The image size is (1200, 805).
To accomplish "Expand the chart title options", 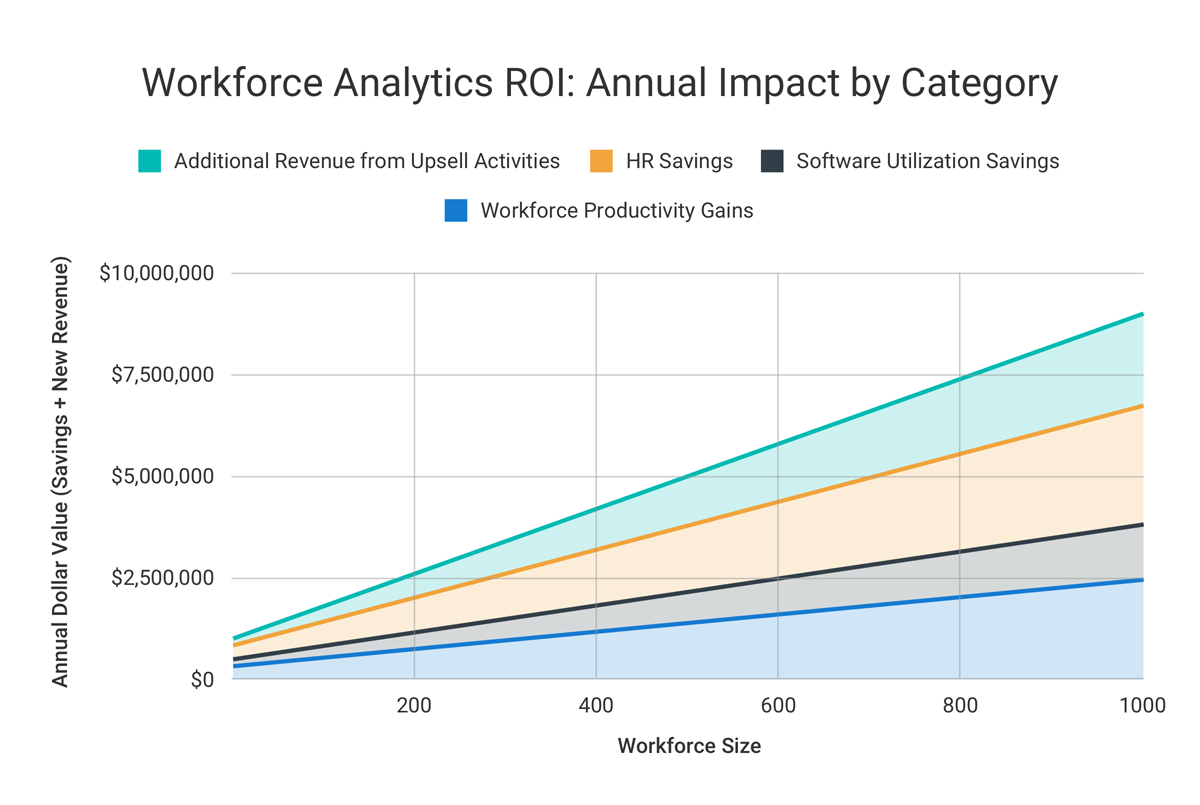I will (600, 83).
